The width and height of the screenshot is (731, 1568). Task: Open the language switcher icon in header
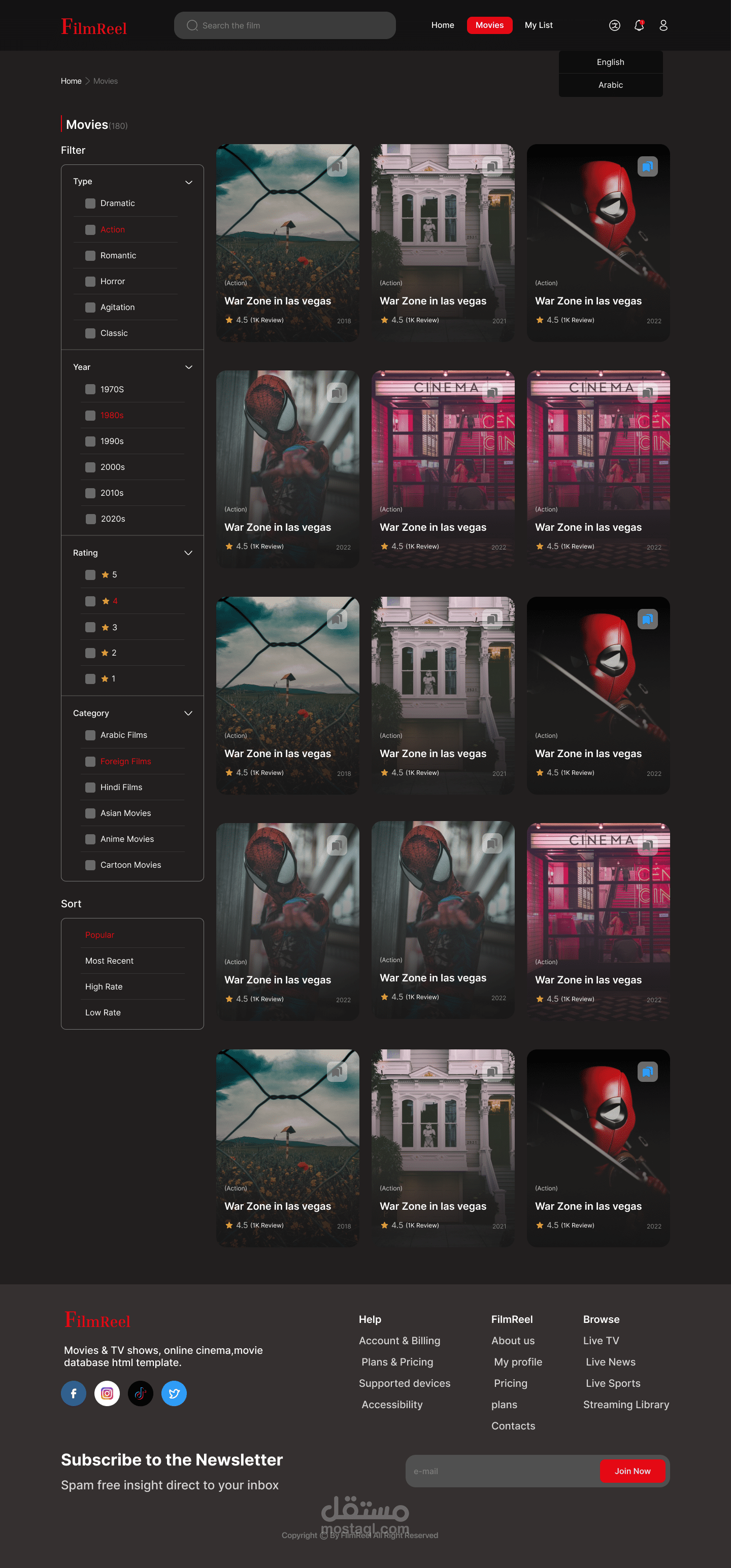(x=614, y=25)
